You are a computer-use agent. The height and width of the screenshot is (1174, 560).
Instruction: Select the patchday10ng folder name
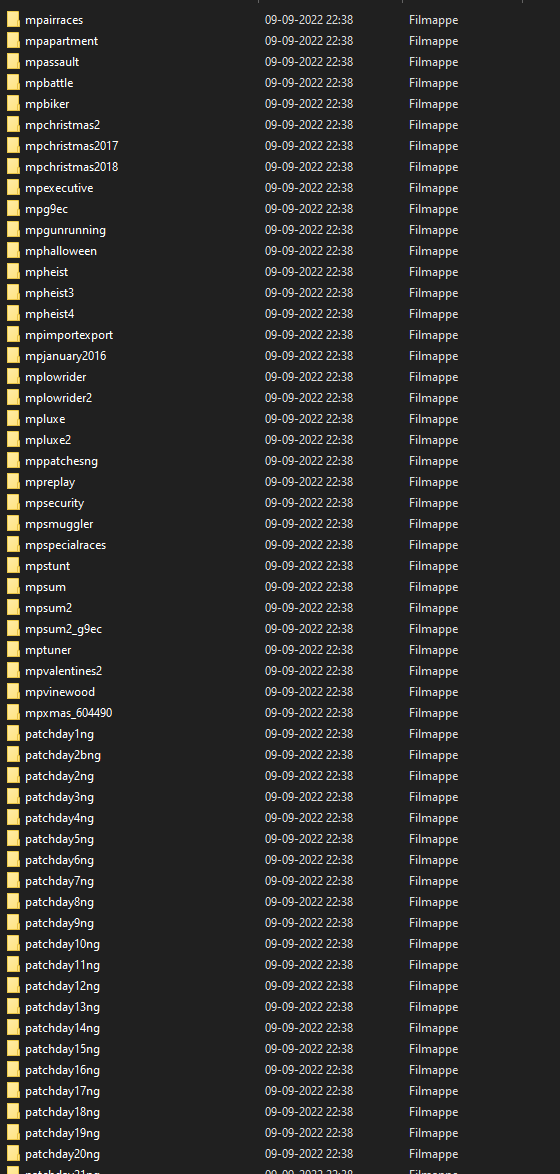coord(62,943)
